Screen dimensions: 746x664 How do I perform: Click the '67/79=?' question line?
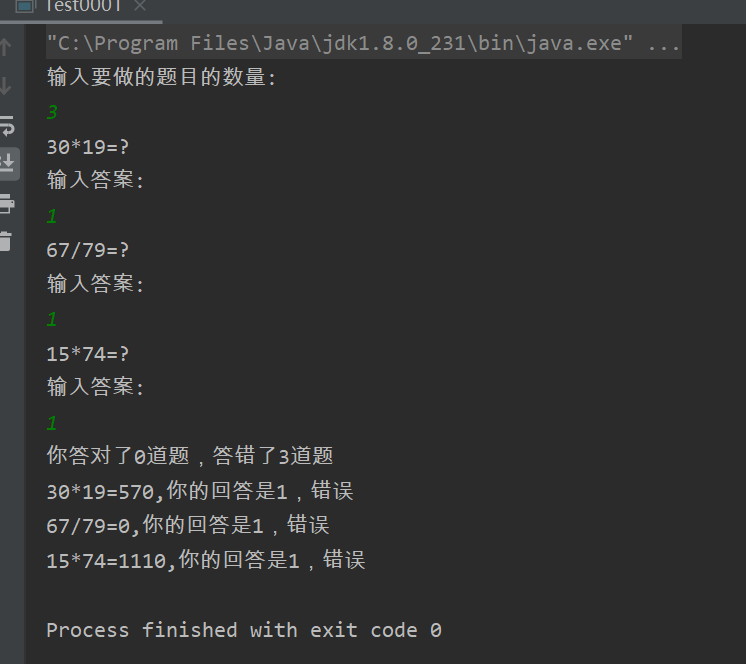coord(88,250)
